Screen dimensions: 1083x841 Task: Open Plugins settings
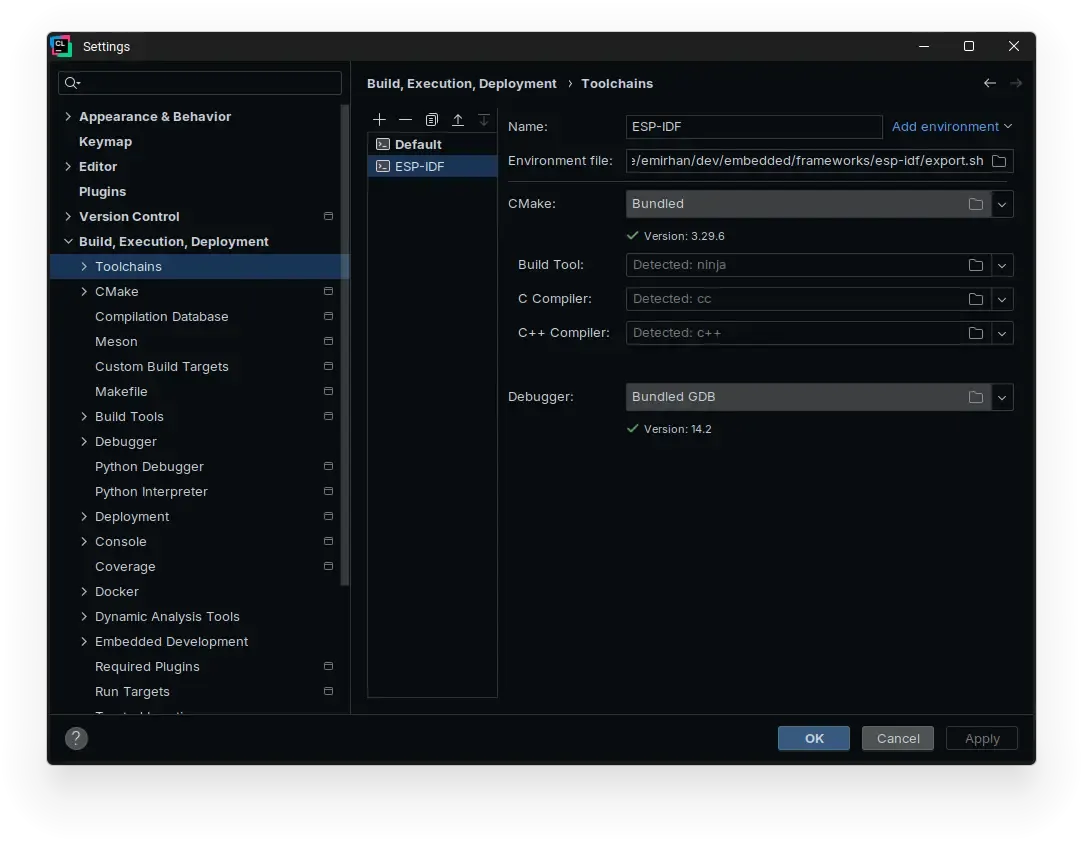coord(102,191)
